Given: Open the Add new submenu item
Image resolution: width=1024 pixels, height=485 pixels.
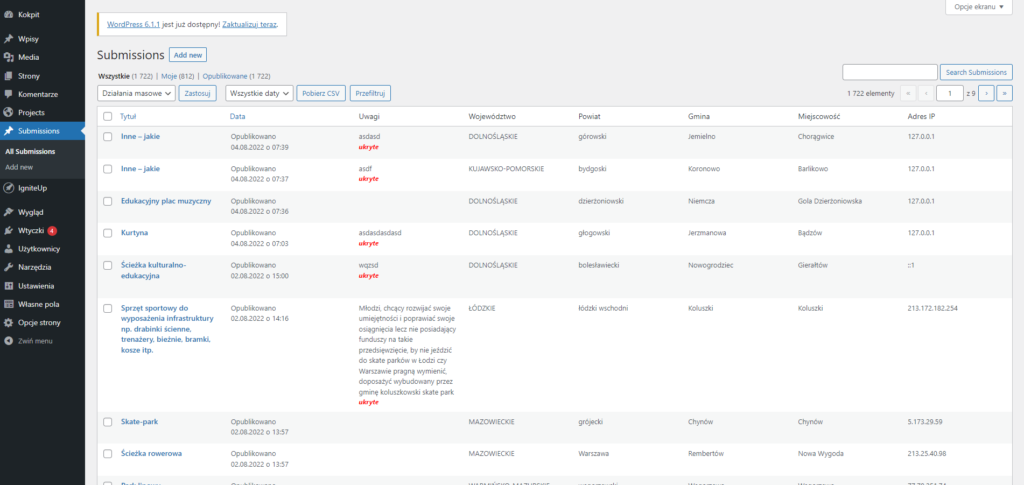Looking at the screenshot, I should point(19,167).
